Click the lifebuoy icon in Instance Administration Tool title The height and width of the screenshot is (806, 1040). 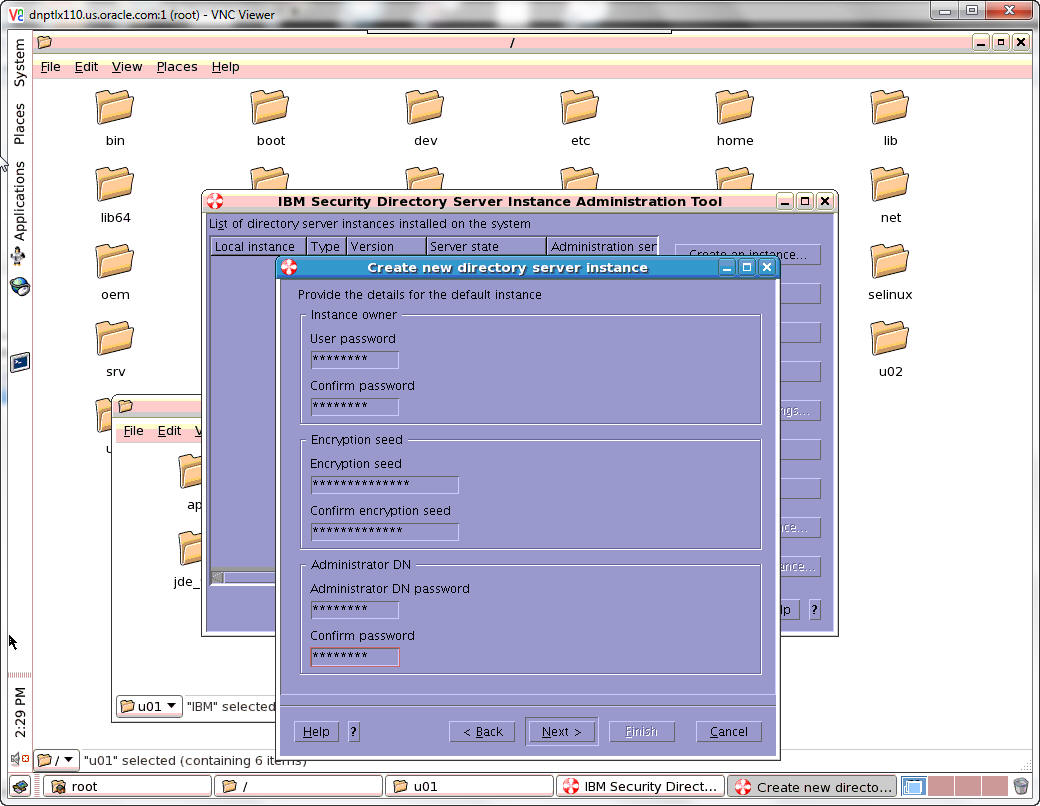[215, 201]
